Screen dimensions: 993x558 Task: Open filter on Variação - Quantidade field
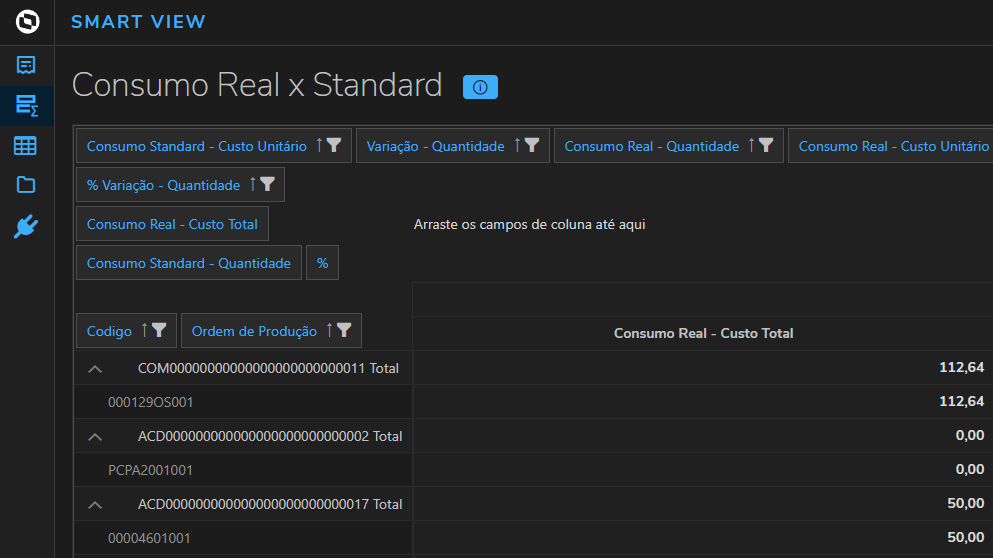coord(533,146)
